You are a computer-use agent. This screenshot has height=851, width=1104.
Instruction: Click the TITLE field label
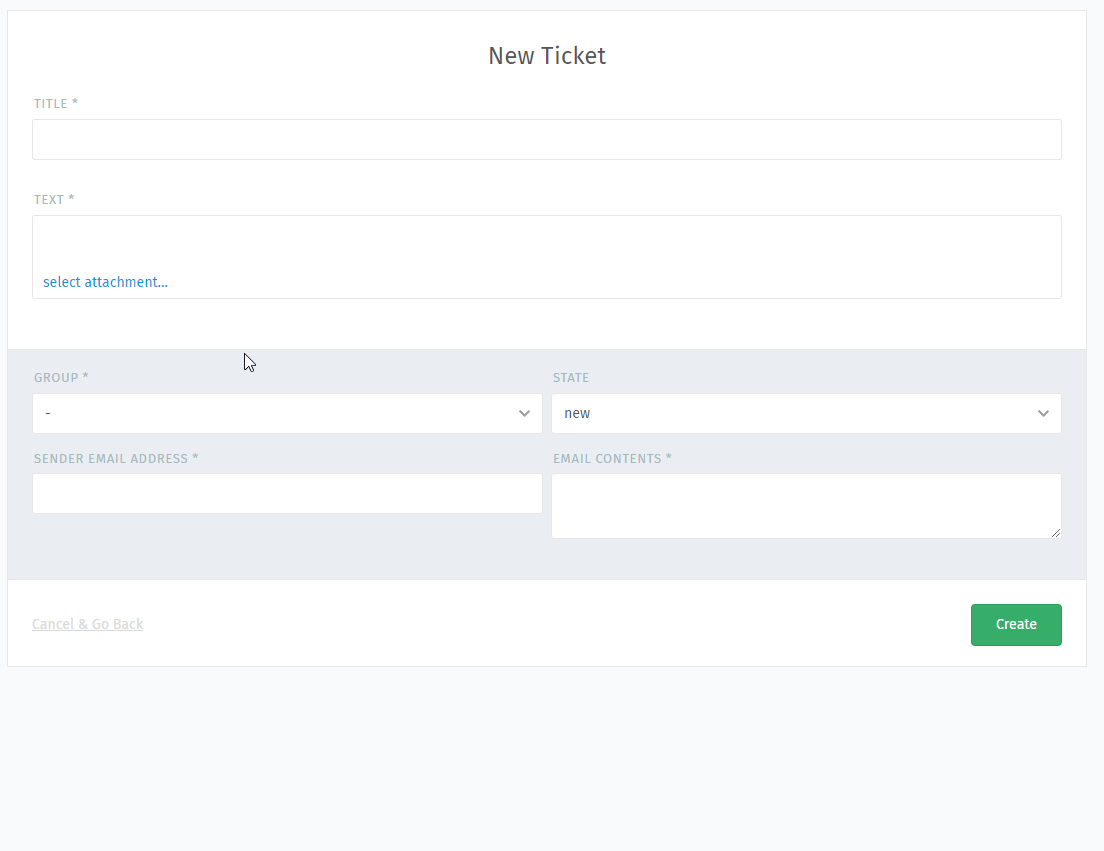(56, 103)
